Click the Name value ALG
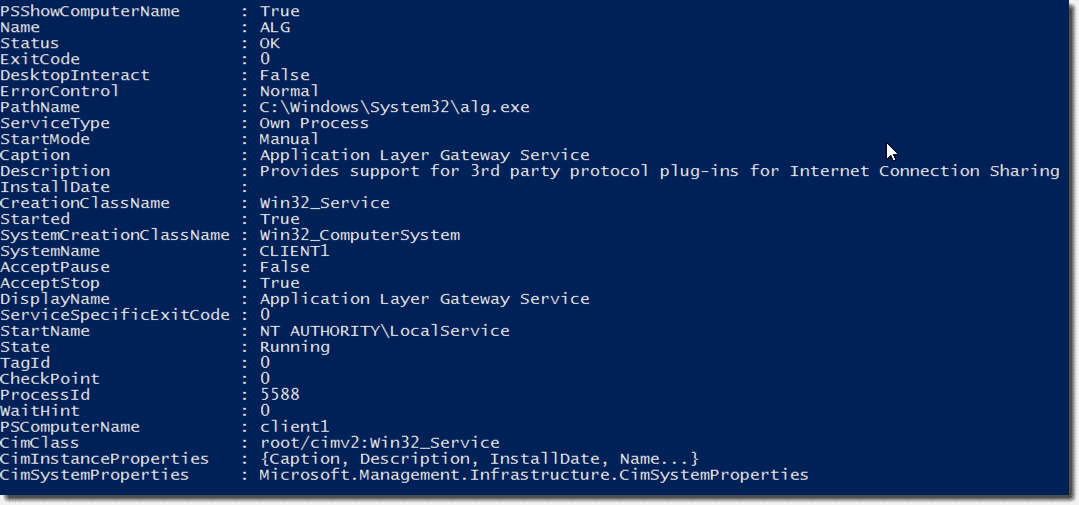The image size is (1079, 505). coord(275,27)
